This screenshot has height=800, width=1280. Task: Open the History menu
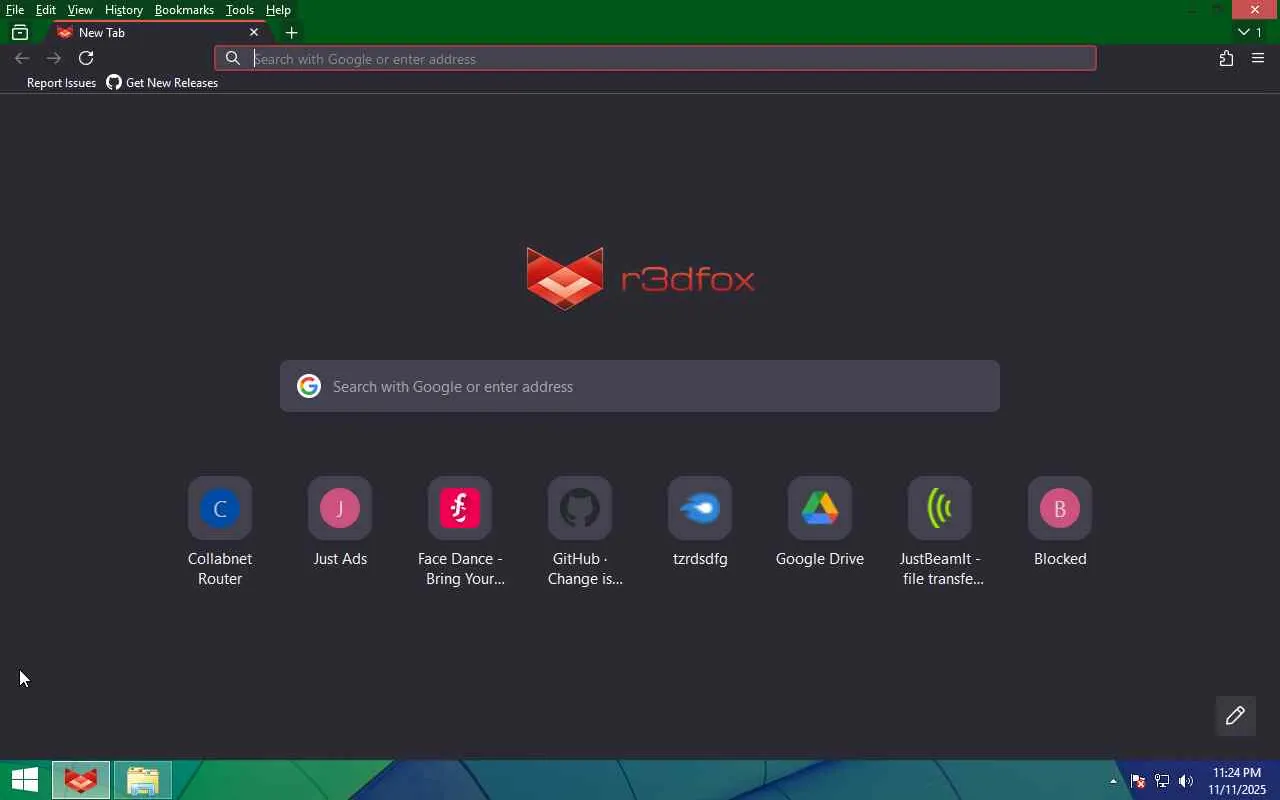[x=123, y=10]
